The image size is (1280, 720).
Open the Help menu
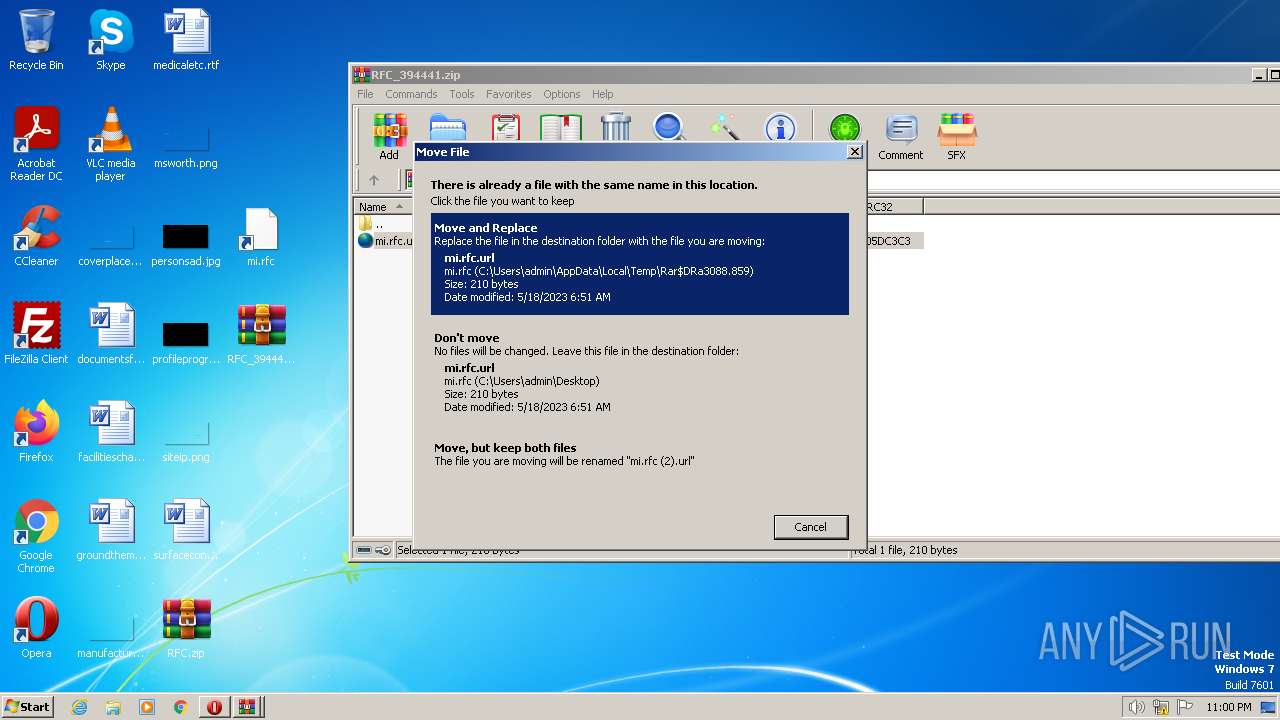pyautogui.click(x=602, y=94)
